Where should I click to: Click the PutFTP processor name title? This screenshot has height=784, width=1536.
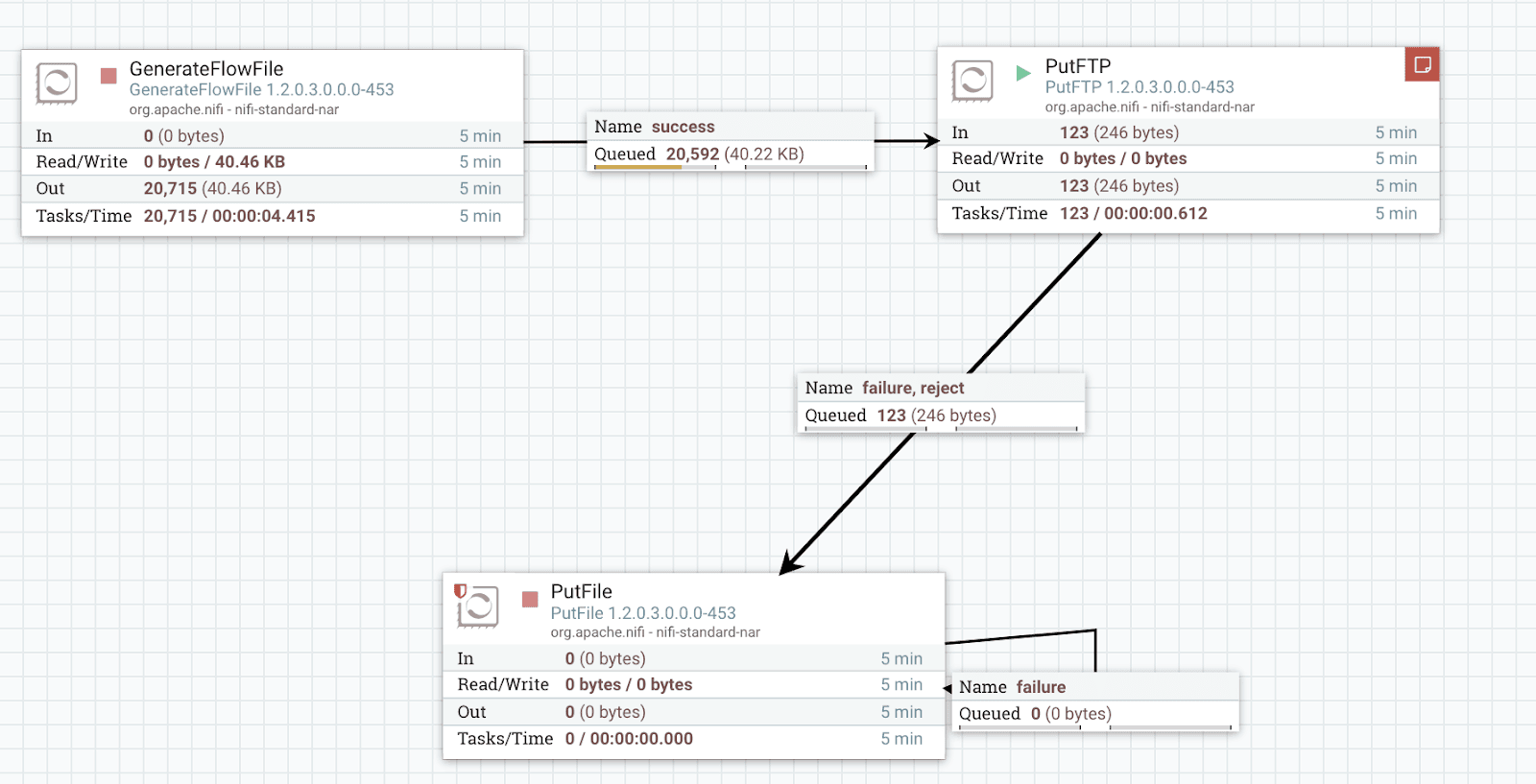1077,66
